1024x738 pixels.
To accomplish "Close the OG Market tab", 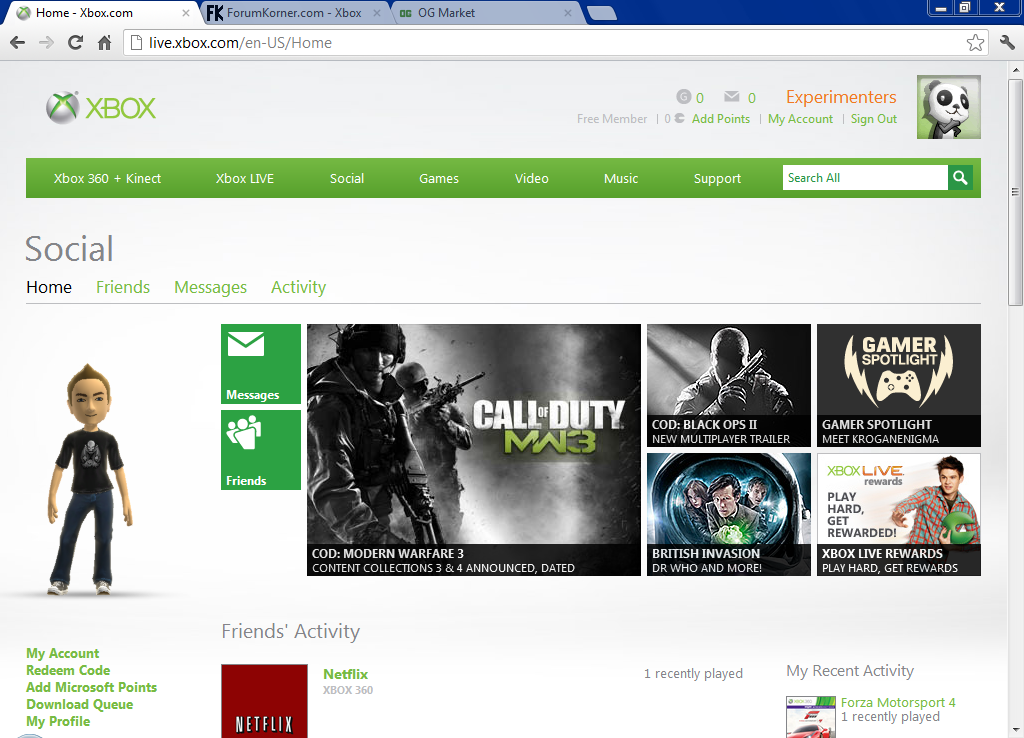I will click(x=568, y=13).
